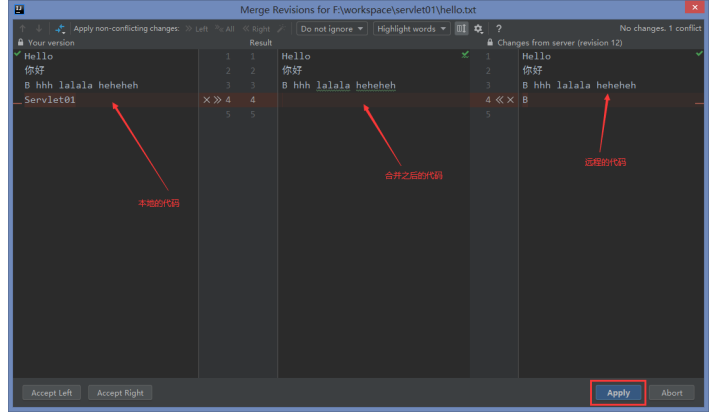Open the merge settings gear icon

click(478, 29)
